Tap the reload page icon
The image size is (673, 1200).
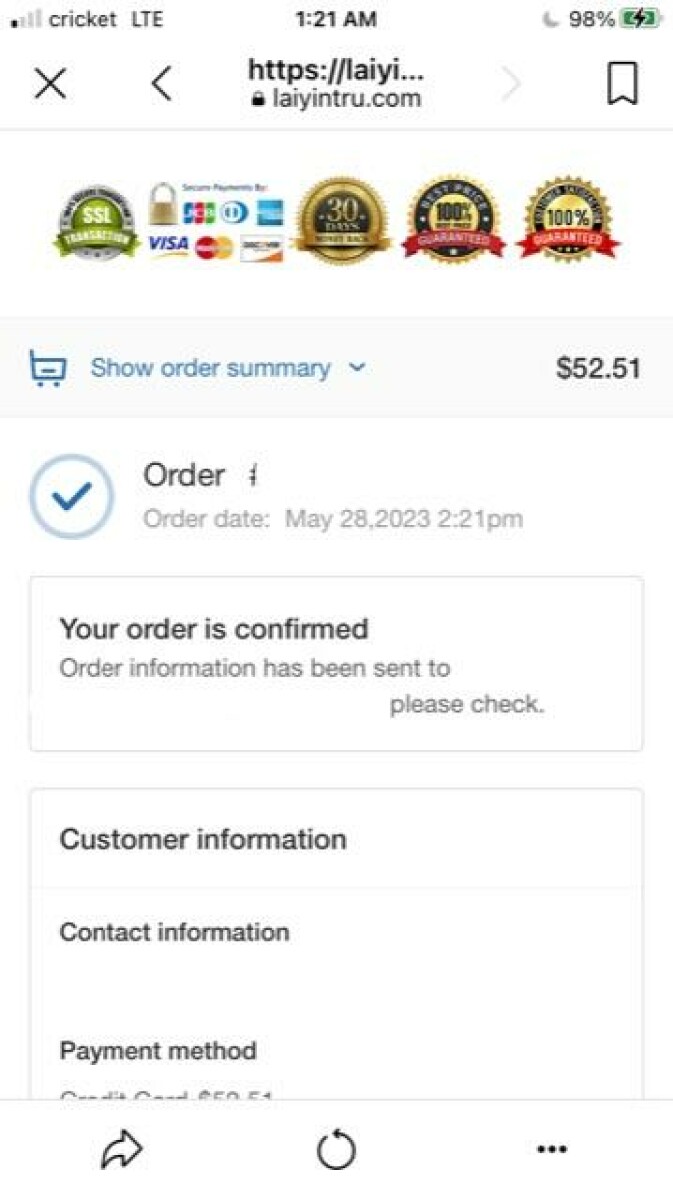click(x=336, y=1148)
